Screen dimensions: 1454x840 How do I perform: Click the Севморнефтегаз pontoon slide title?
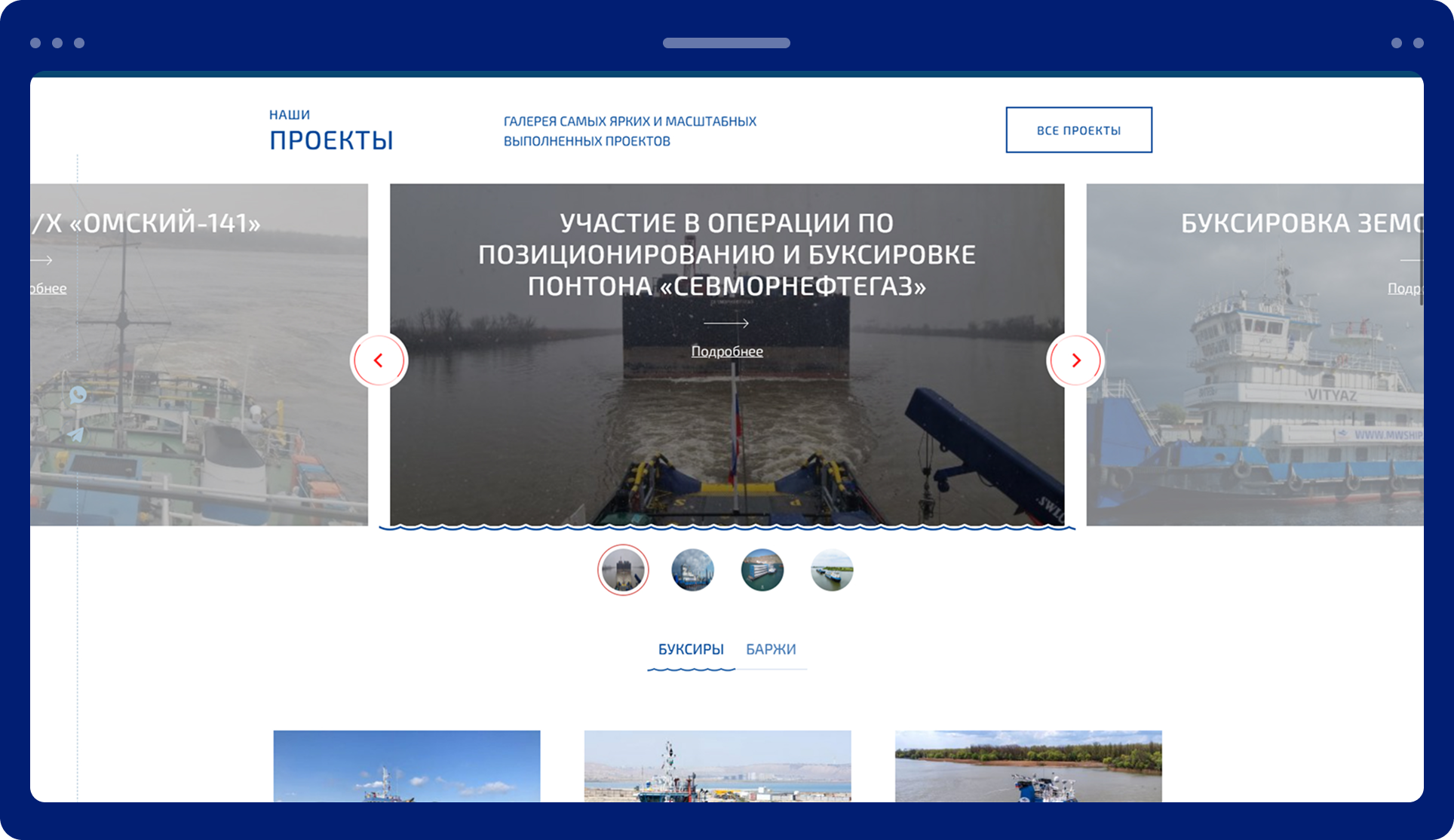coord(727,255)
